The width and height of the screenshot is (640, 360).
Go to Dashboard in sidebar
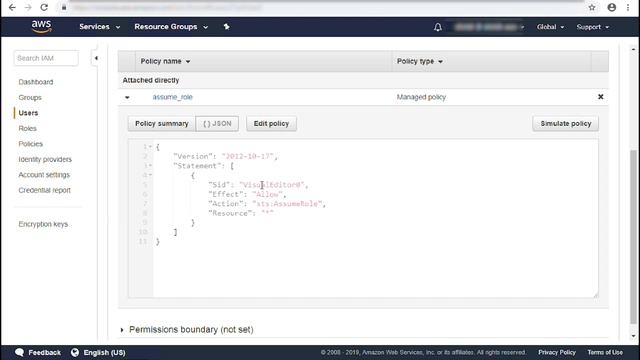(x=36, y=82)
